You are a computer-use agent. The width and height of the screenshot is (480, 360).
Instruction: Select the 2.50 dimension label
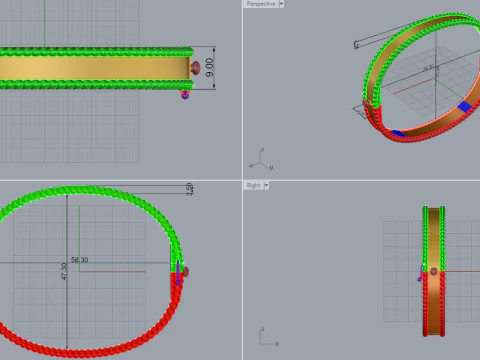pos(190,189)
